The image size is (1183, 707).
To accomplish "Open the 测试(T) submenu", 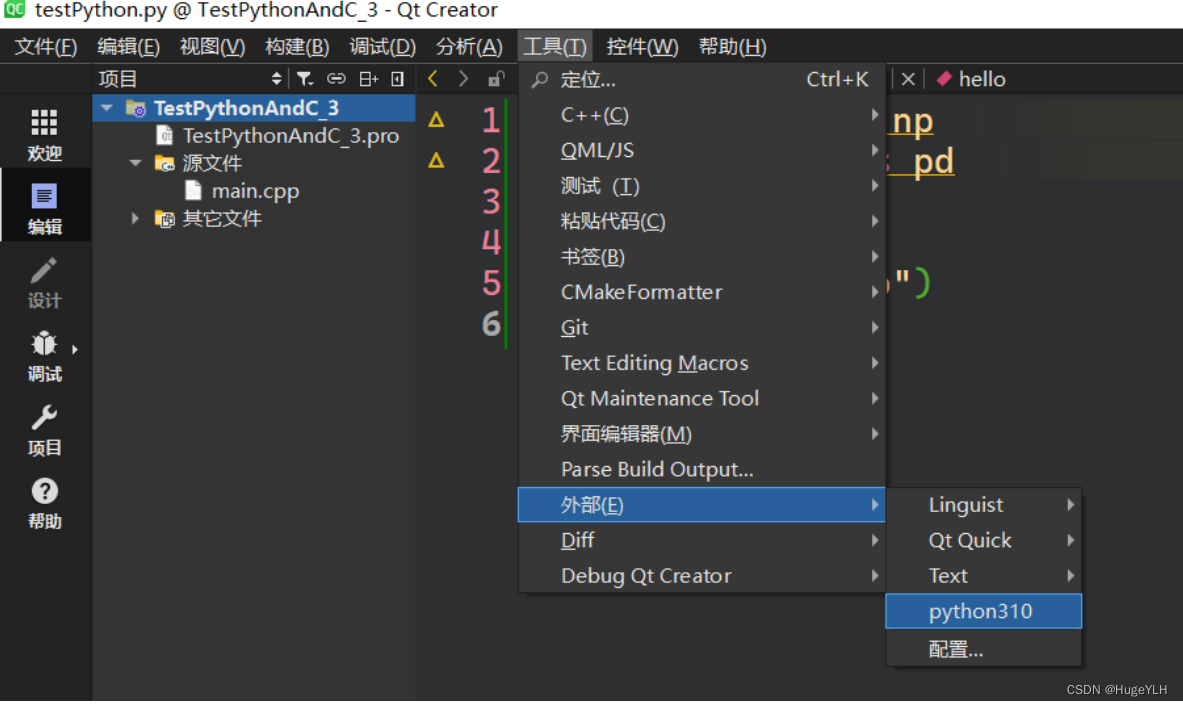I will pos(702,186).
